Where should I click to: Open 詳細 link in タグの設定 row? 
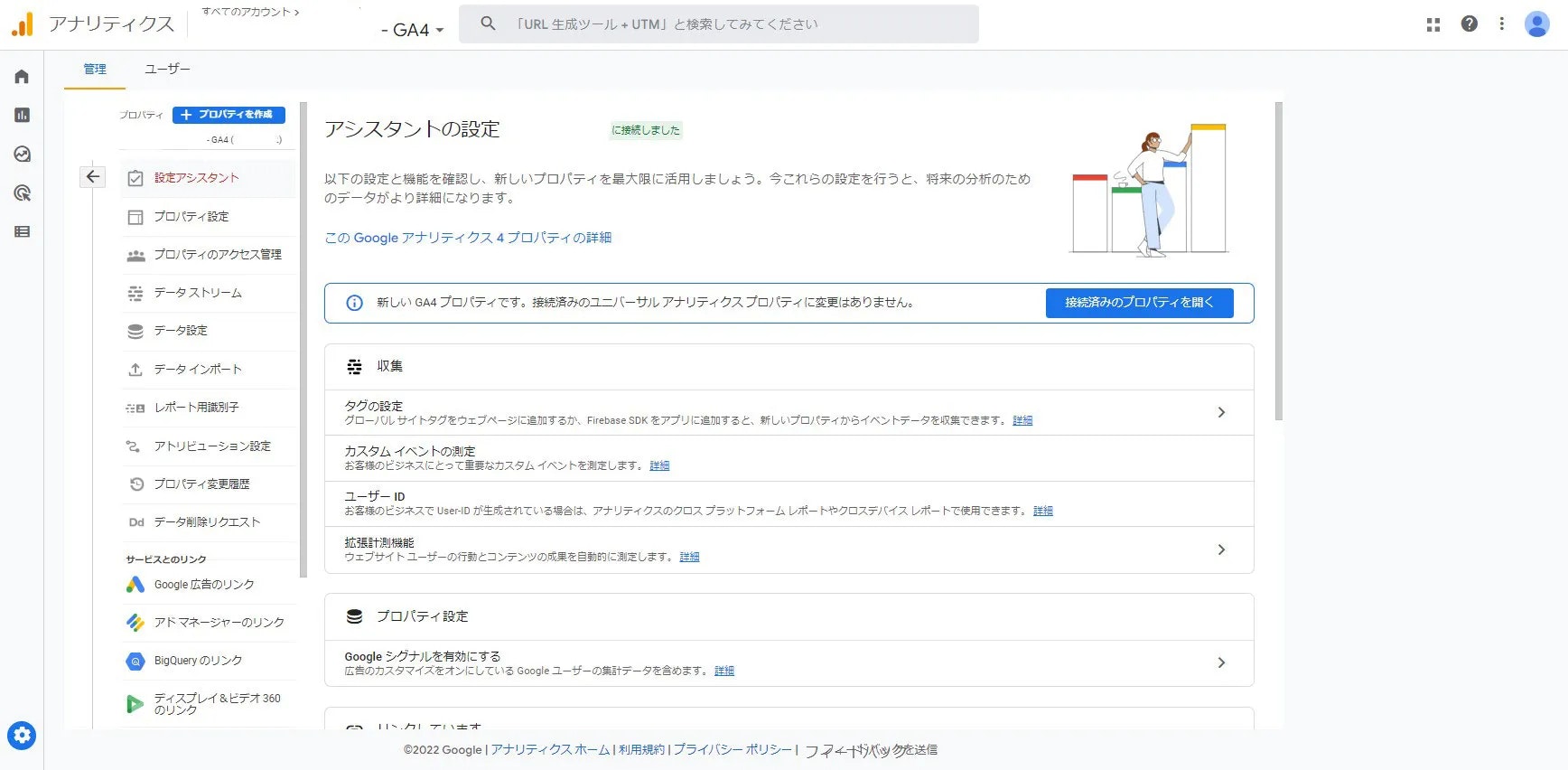click(x=1022, y=420)
